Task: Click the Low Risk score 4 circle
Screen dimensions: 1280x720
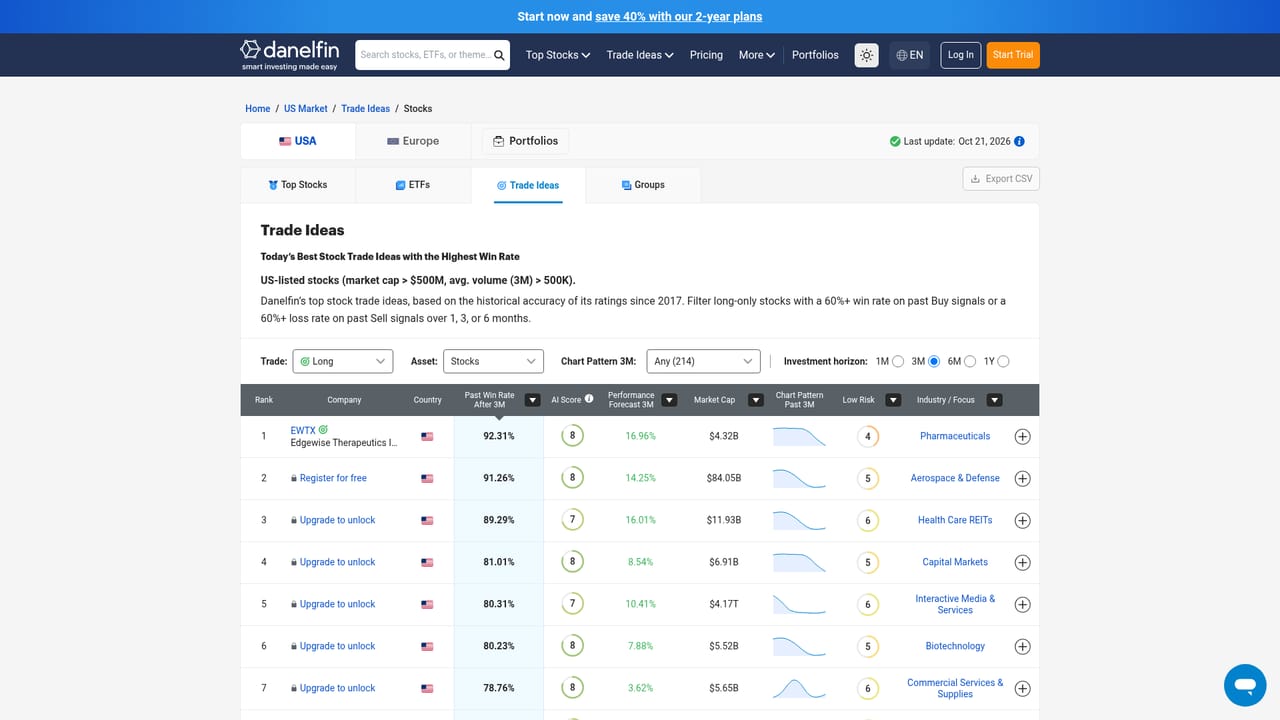Action: click(868, 436)
